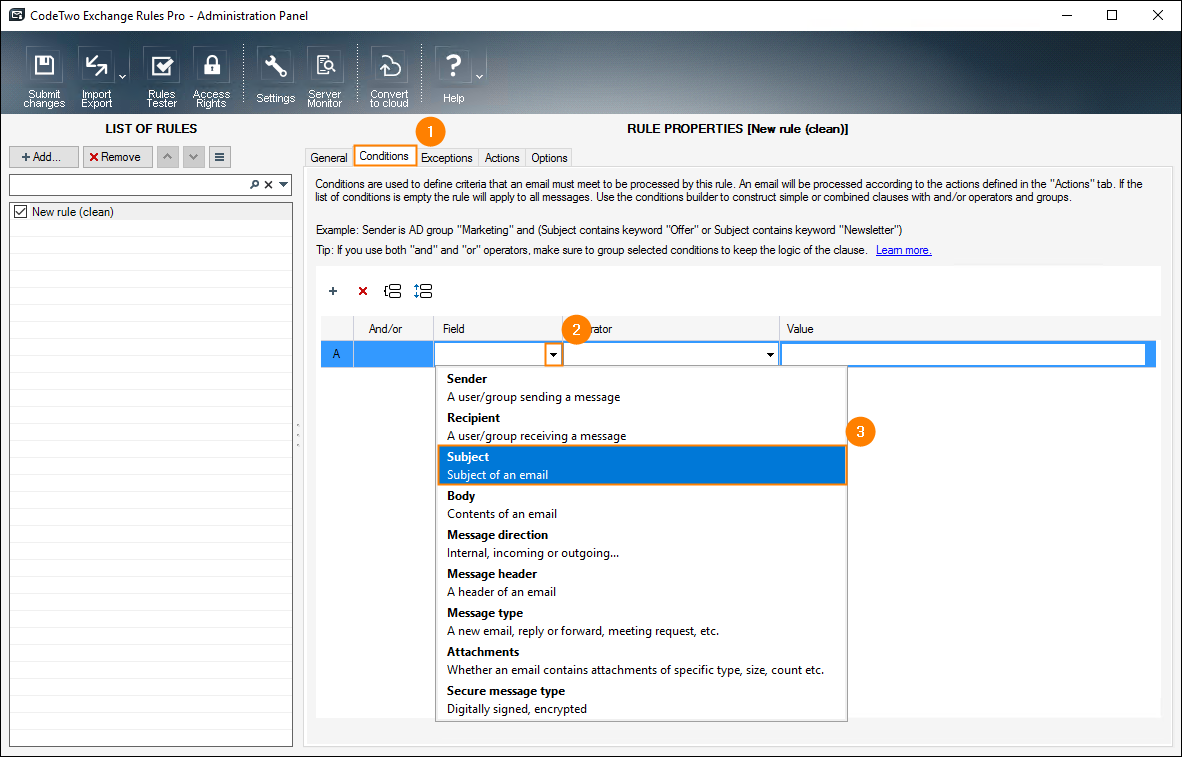The image size is (1182, 757).
Task: Toggle the New rule (clean) checkbox
Action: tap(20, 212)
